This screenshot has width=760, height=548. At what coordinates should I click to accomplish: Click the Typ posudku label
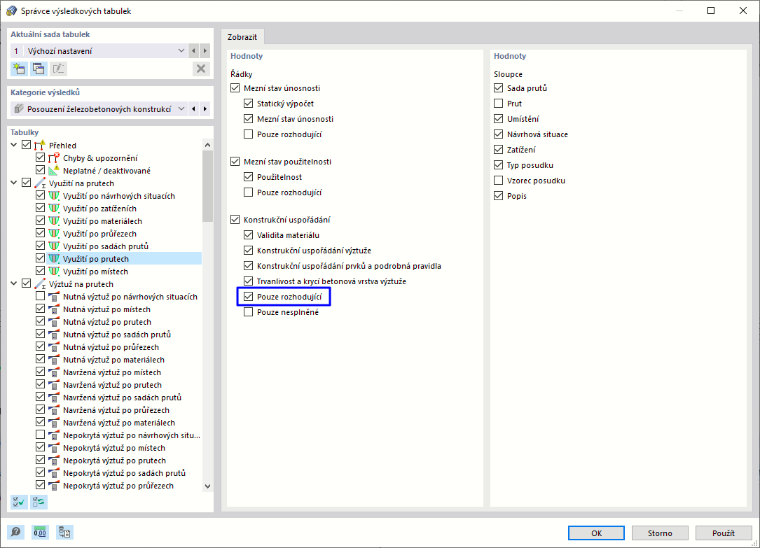coord(530,165)
